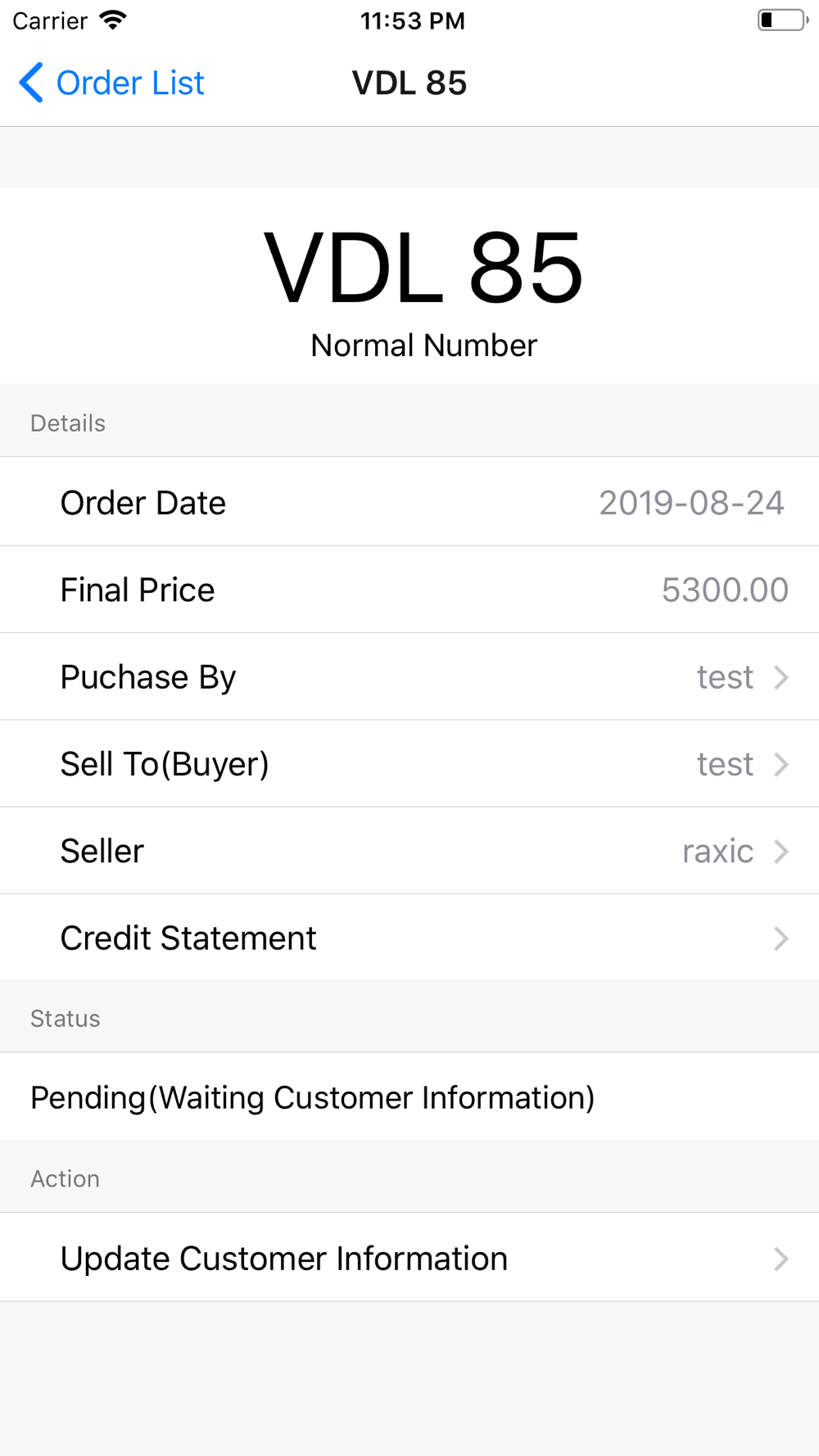Viewport: 819px width, 1456px height.
Task: Tap the back chevron icon
Action: tap(31, 83)
